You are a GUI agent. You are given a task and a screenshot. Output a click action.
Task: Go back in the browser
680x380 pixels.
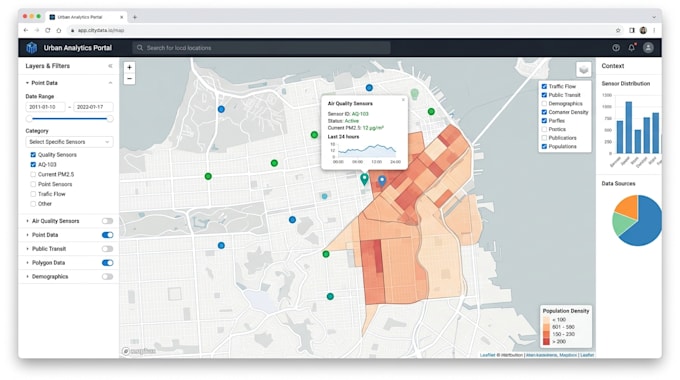tap(26, 30)
